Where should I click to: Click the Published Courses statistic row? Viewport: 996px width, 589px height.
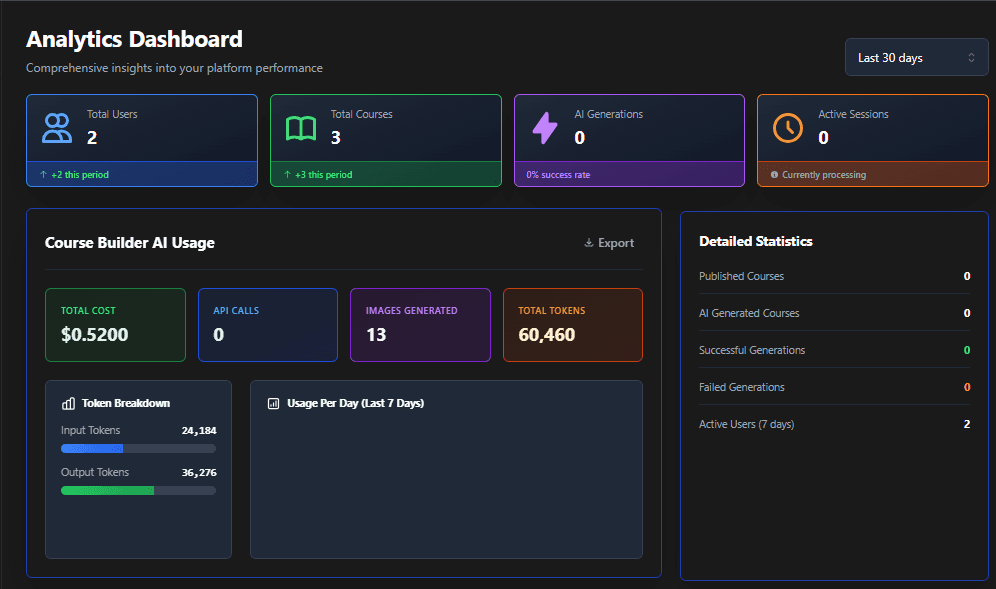833,276
